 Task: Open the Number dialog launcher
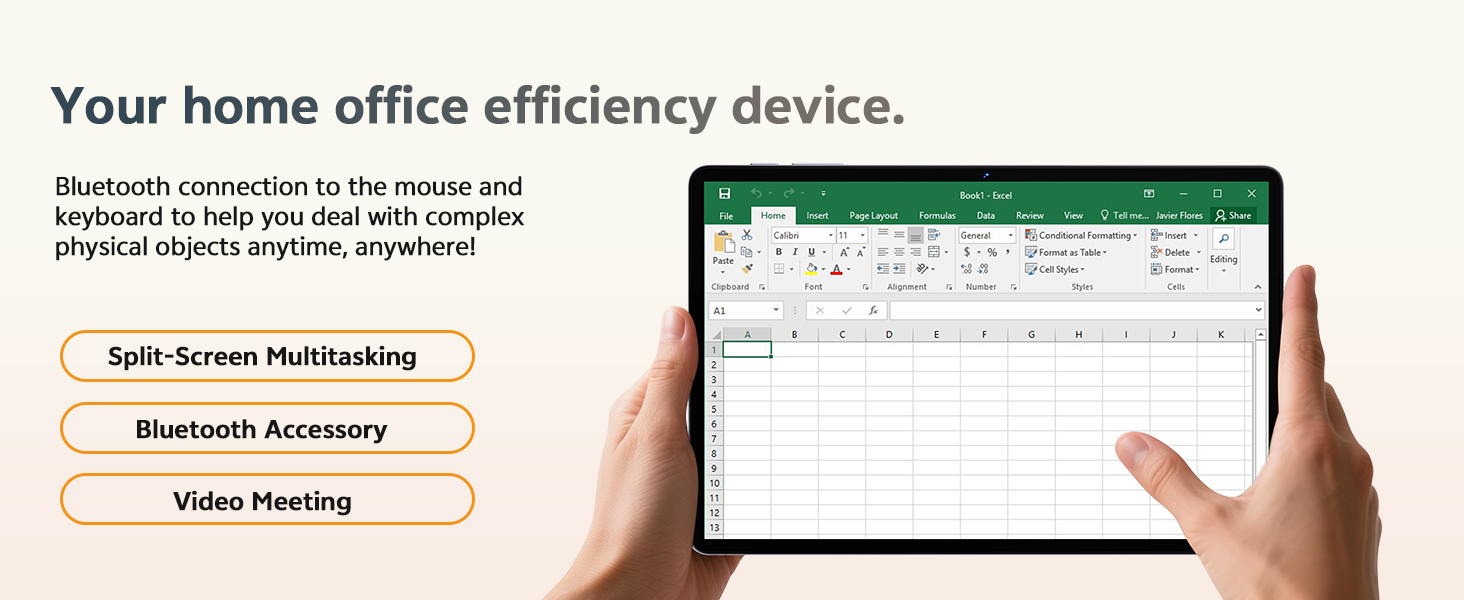pyautogui.click(x=1013, y=287)
